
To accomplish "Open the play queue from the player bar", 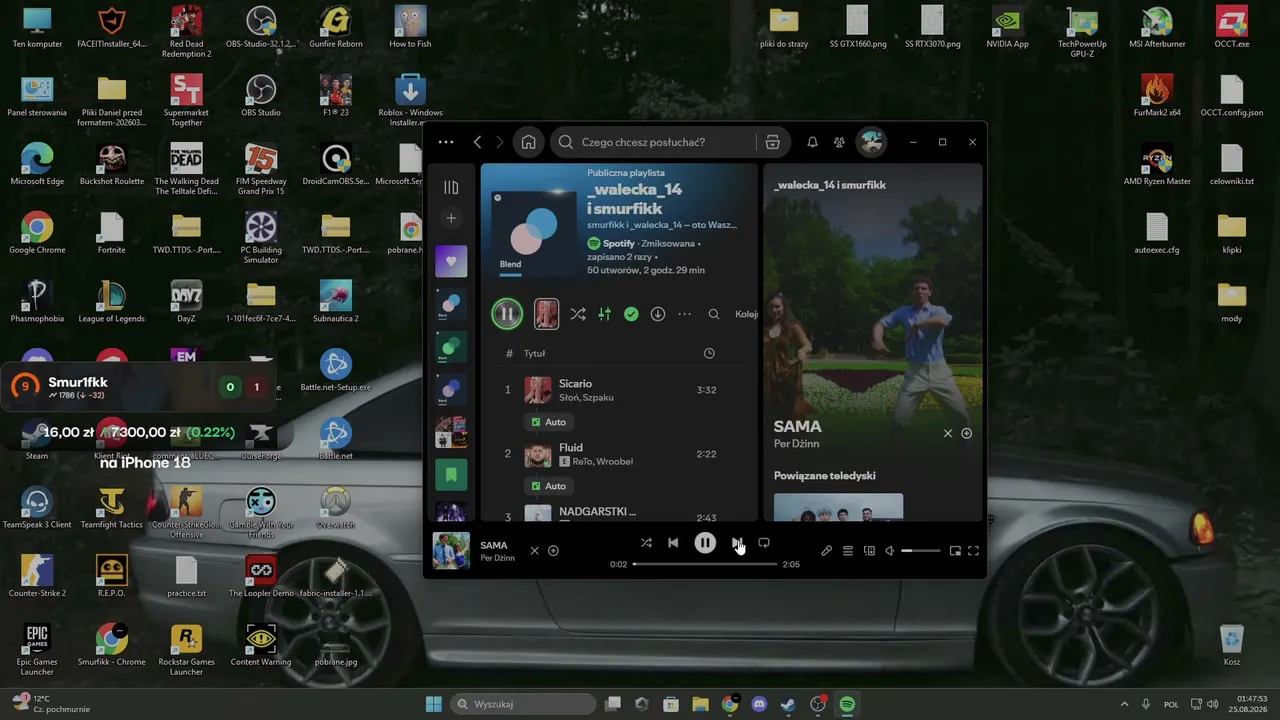I will click(848, 551).
